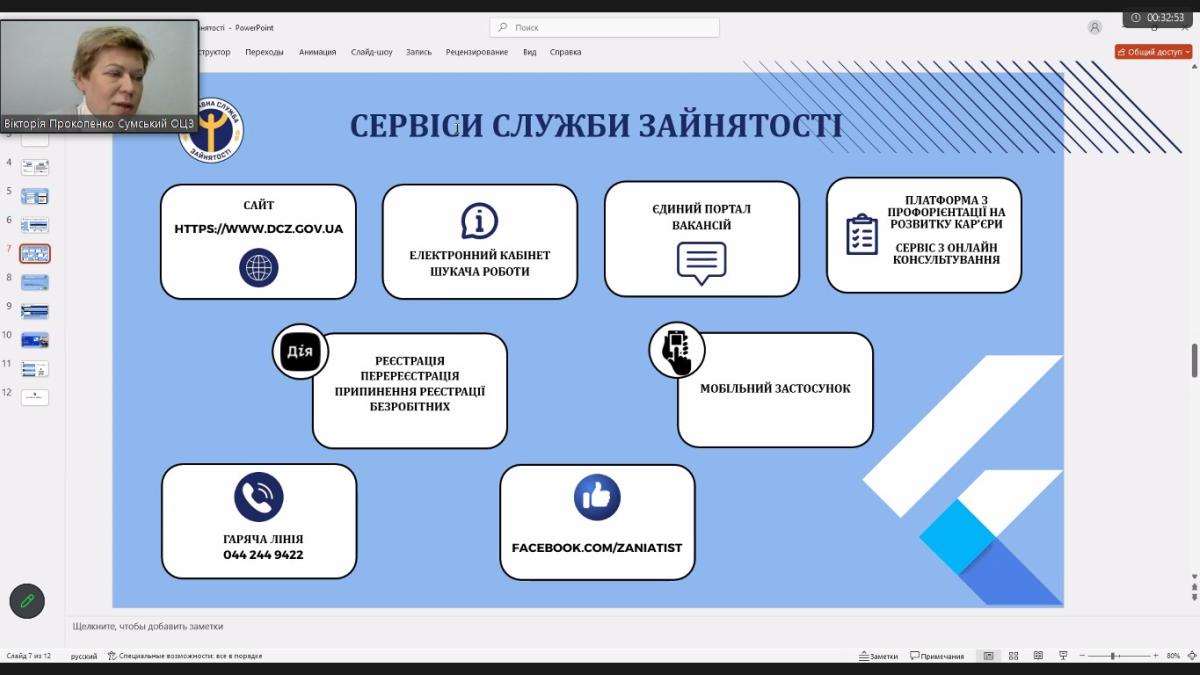
Task: Toggle the Заметки notes pane
Action: click(878, 656)
